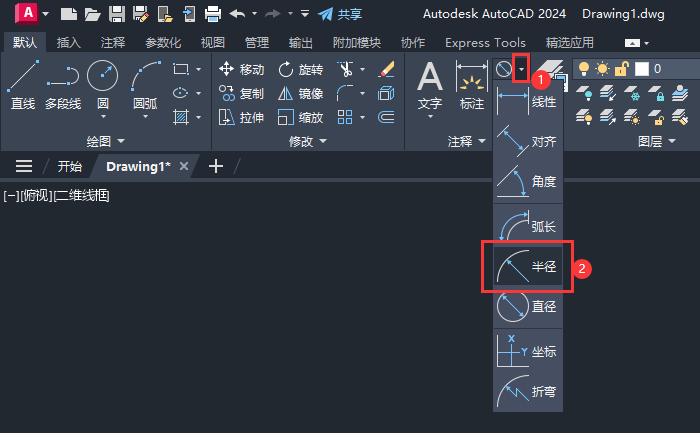Expand the Layers (图层) panel
The image size is (700, 433).
[x=656, y=142]
